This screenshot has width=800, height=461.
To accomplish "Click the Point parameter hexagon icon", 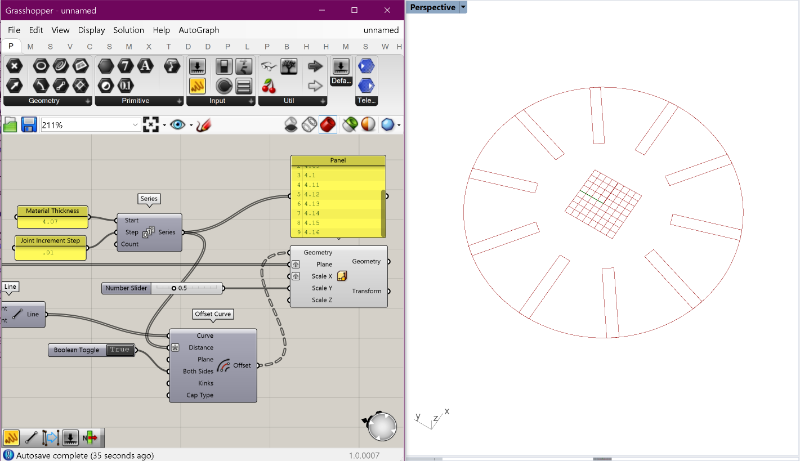I will point(14,66).
